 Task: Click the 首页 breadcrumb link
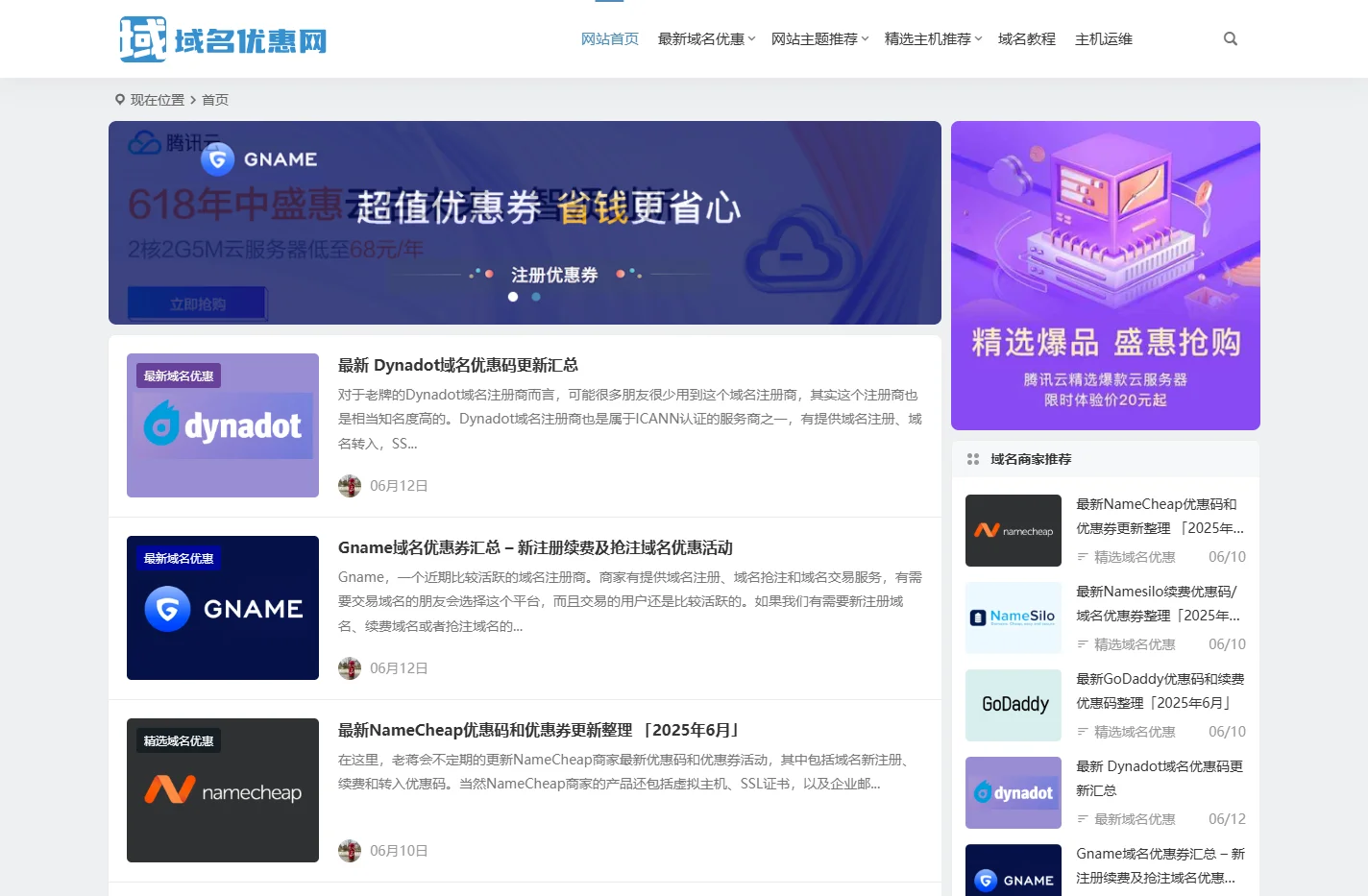coord(215,100)
